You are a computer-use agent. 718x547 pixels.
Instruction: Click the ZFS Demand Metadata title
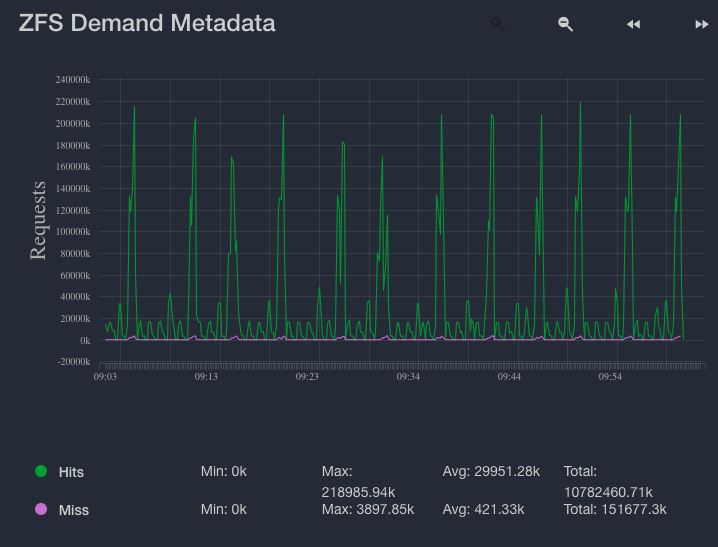(x=147, y=23)
